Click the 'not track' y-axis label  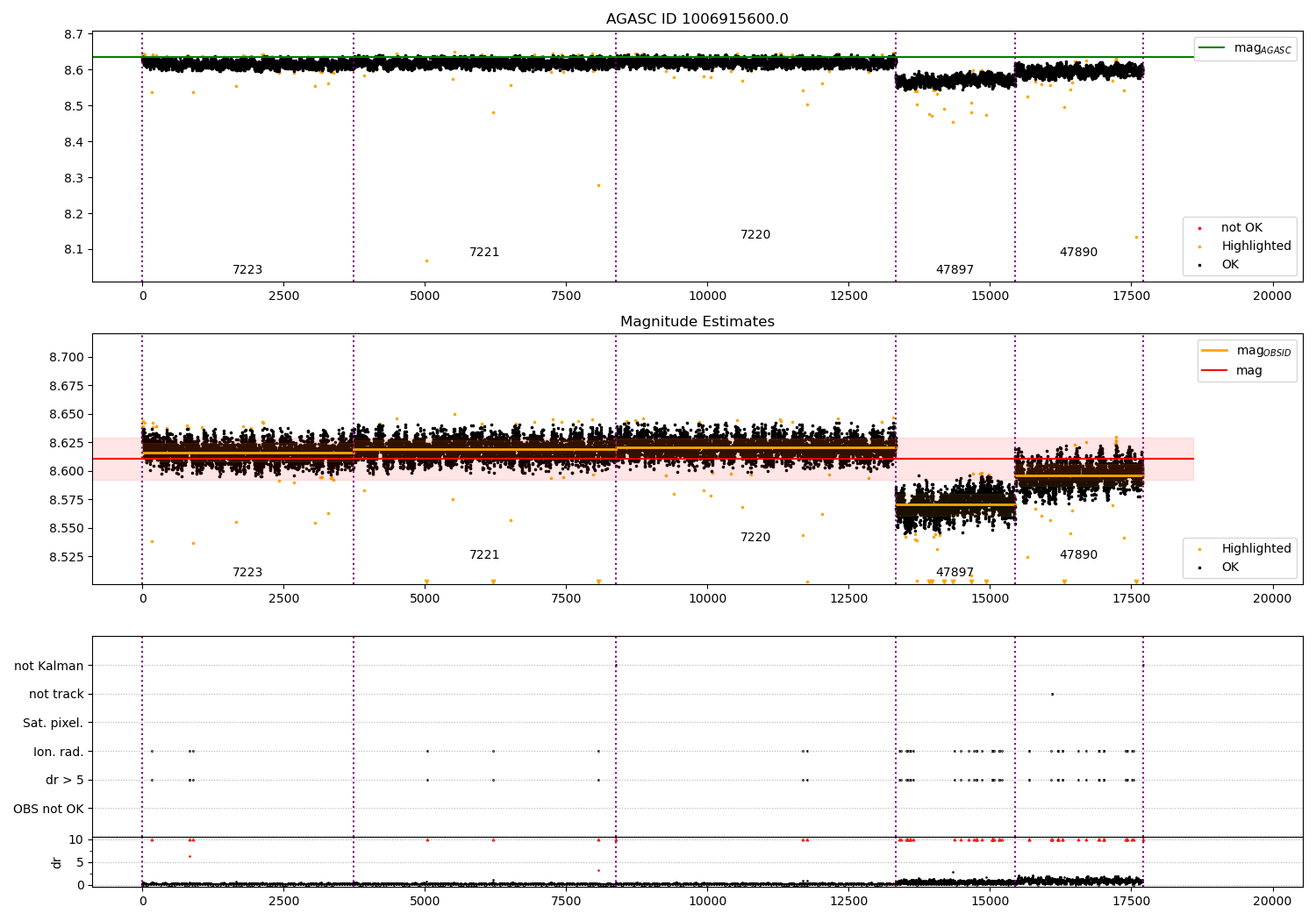pyautogui.click(x=56, y=695)
